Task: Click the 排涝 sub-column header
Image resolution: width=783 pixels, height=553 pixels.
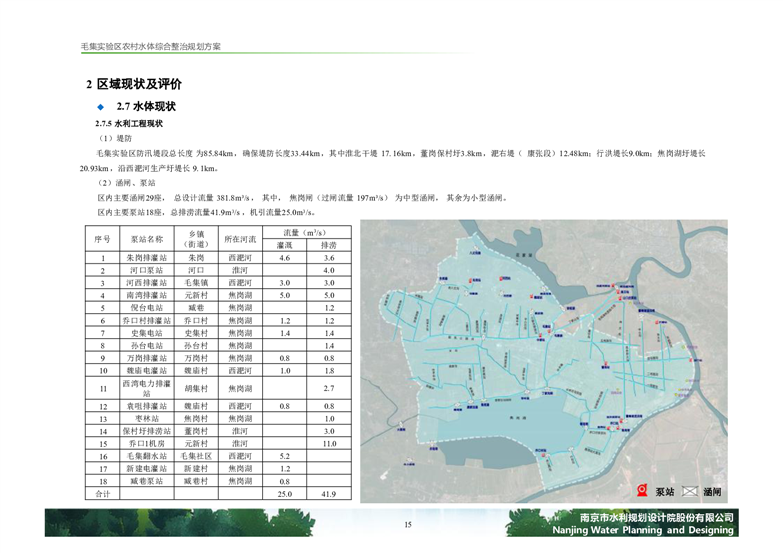Action: tap(329, 245)
